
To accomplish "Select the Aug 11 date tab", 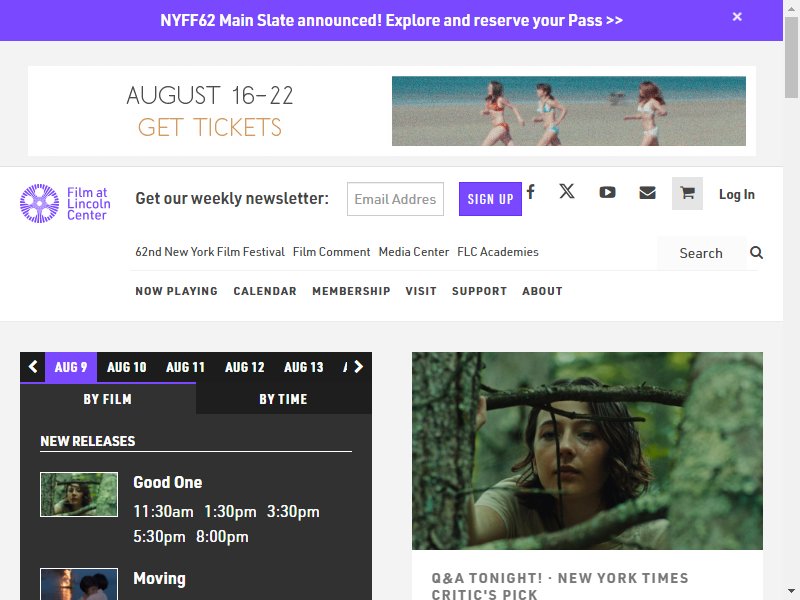I will (x=185, y=367).
